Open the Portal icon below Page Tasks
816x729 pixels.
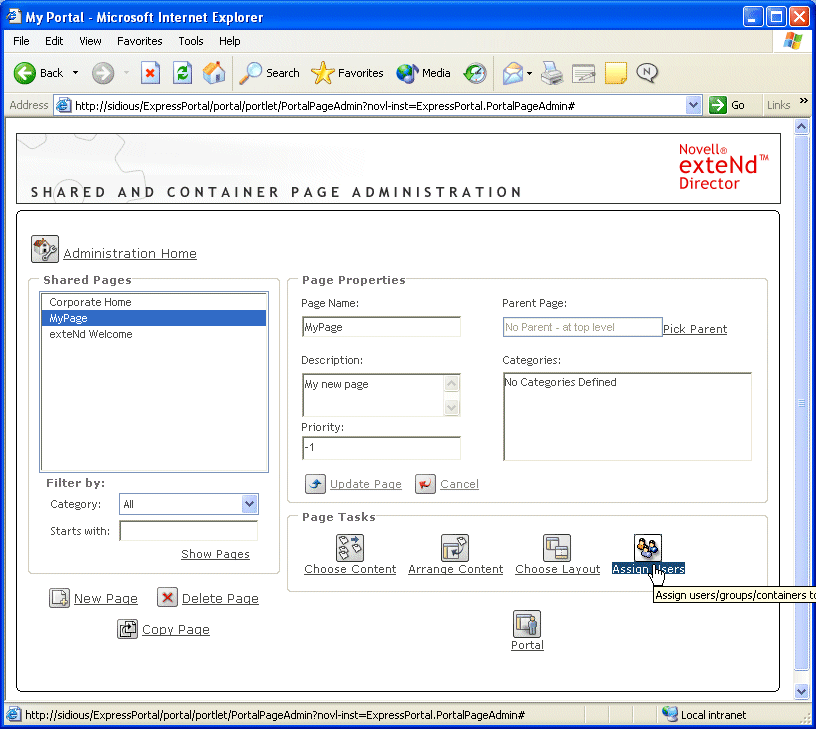coord(527,624)
